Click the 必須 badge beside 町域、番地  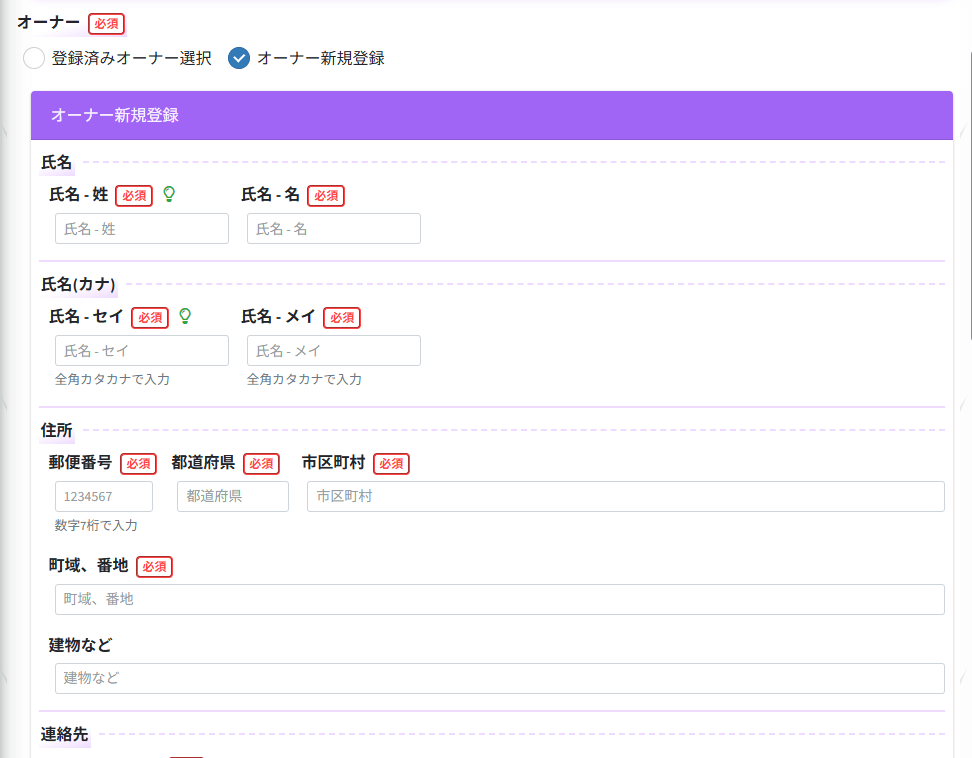click(x=154, y=566)
